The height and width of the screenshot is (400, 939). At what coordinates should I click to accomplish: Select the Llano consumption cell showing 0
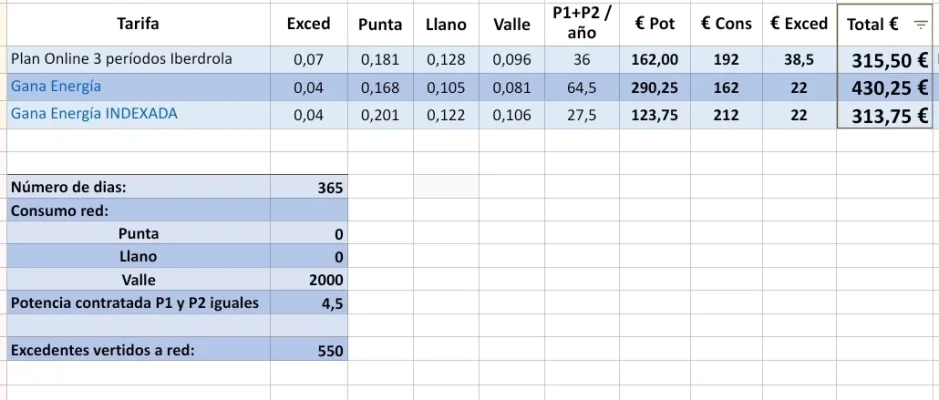[309, 257]
